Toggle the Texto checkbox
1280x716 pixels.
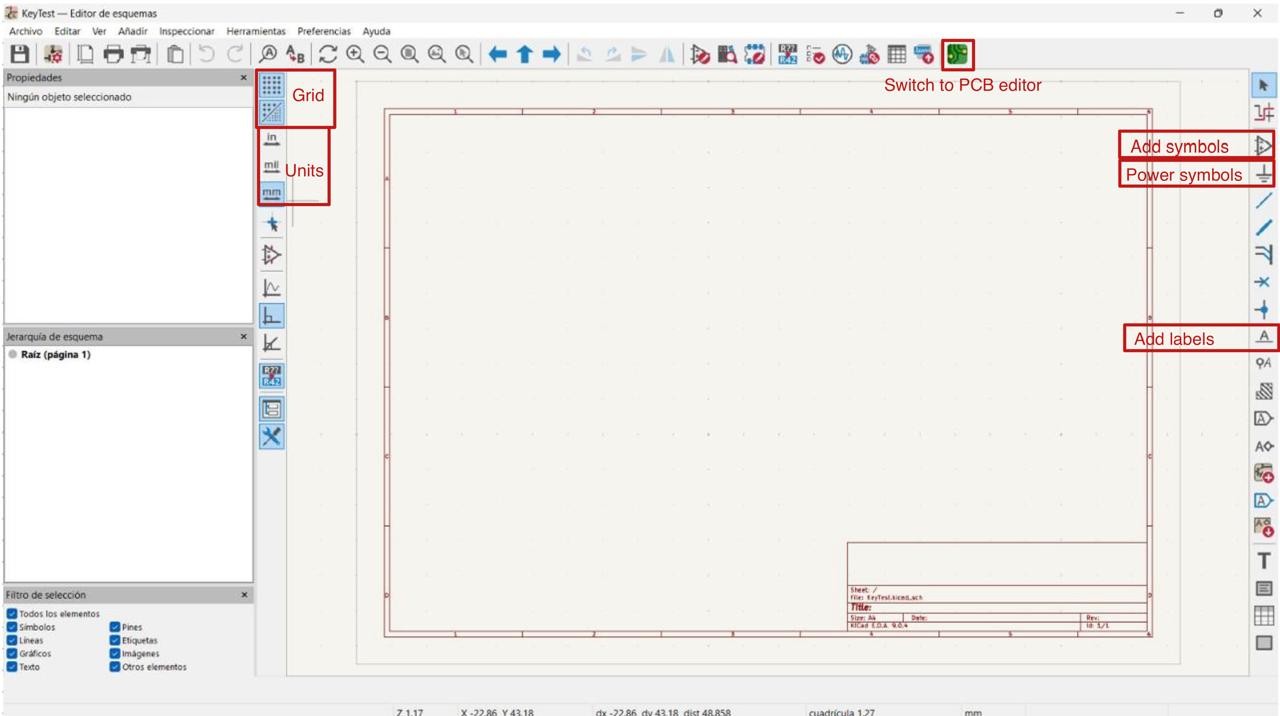point(11,666)
